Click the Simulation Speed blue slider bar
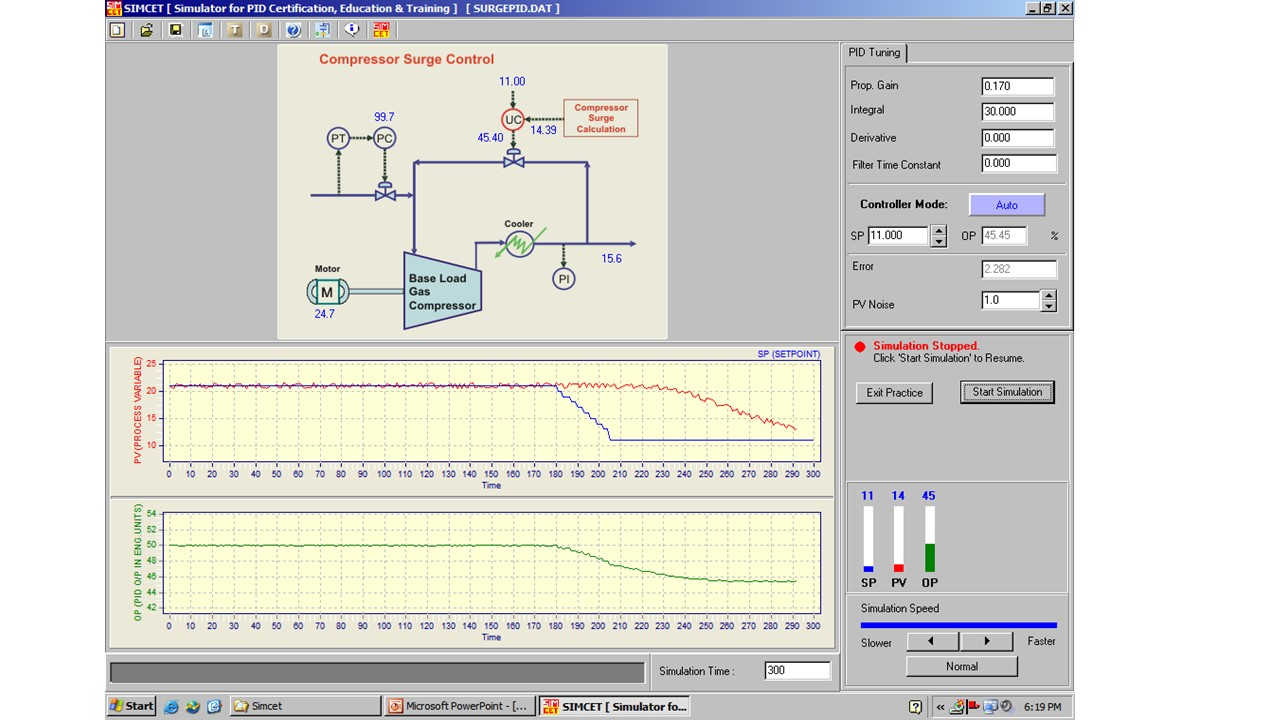 click(x=958, y=625)
